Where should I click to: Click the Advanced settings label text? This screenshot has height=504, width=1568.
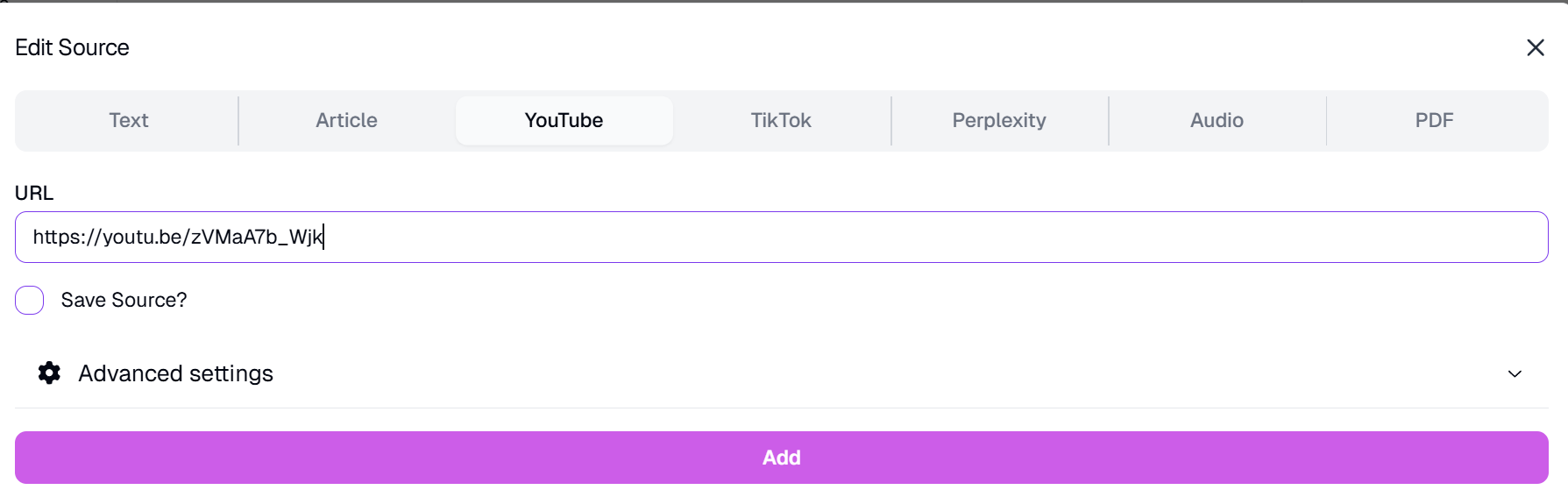(x=175, y=374)
